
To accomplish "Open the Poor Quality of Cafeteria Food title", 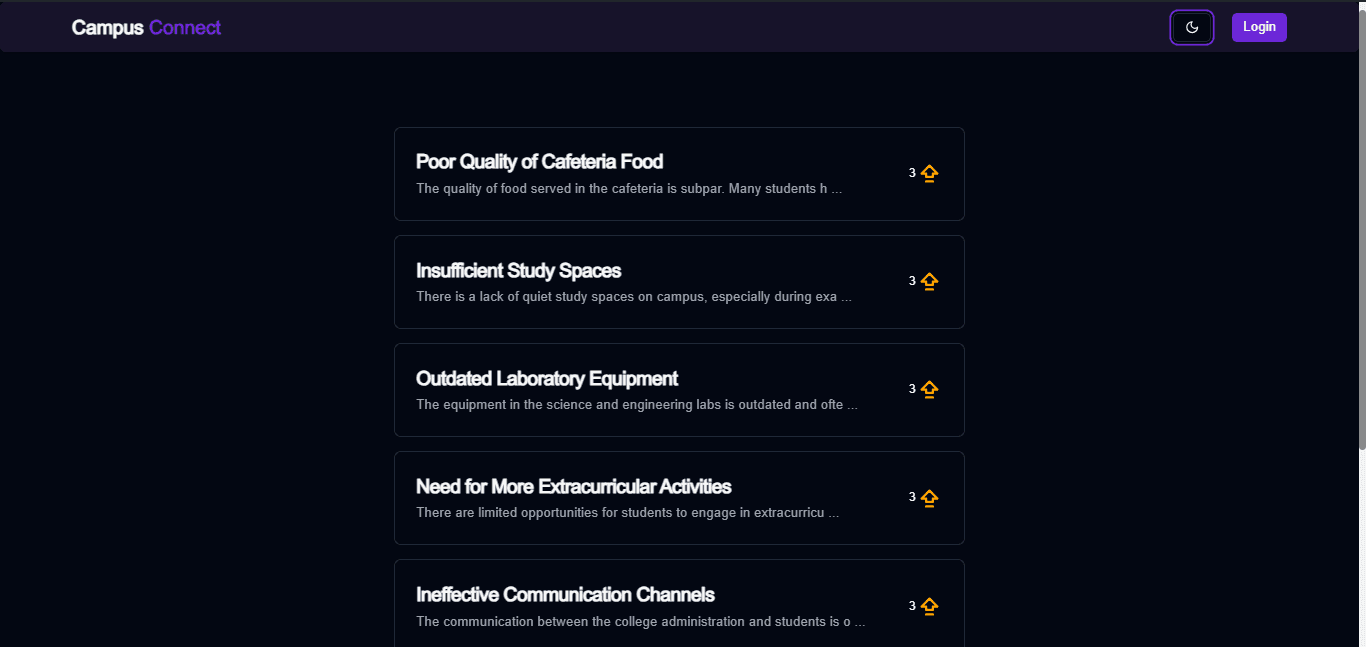I will (539, 162).
